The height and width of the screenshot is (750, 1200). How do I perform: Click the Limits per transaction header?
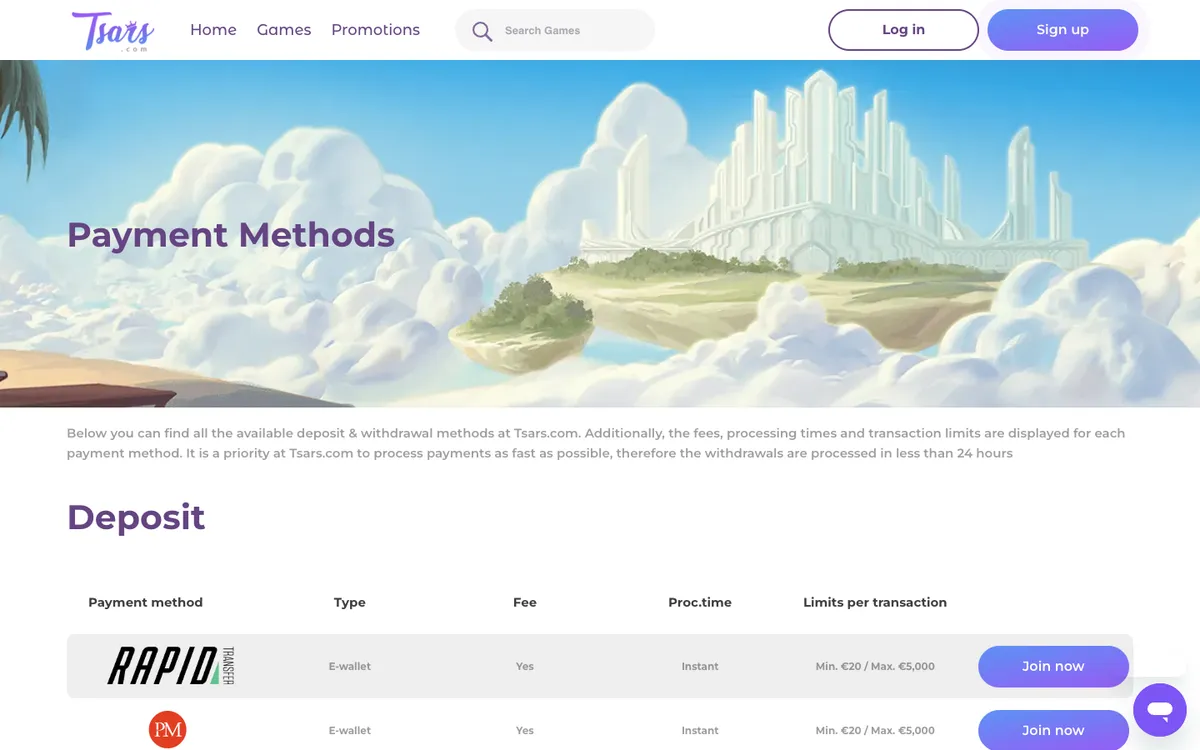tap(875, 602)
